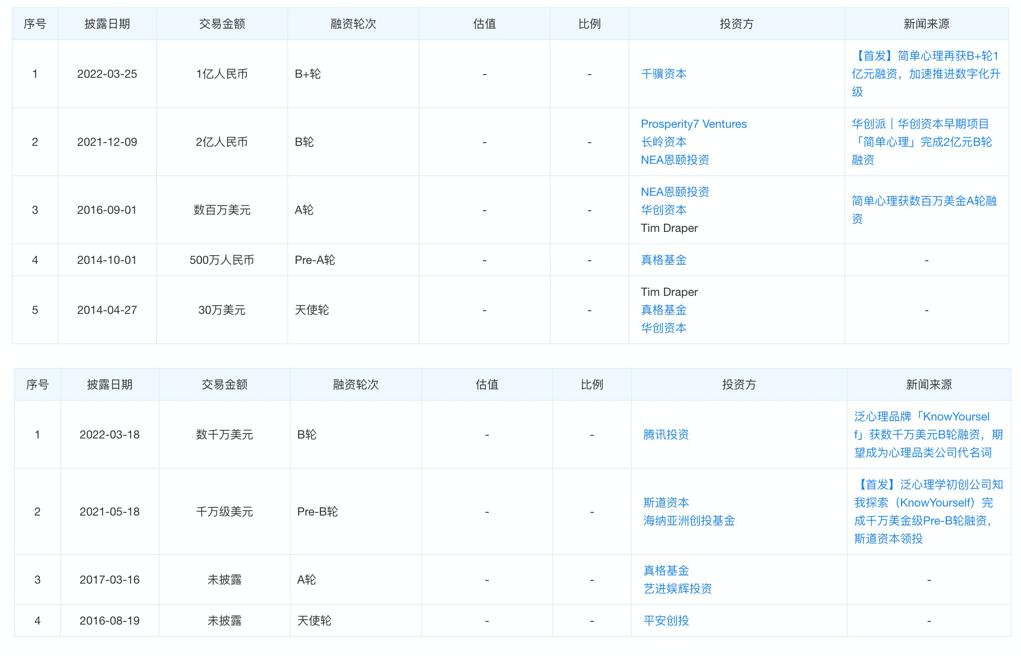The width and height of the screenshot is (1021, 663).
Task: Open the 简单心理再获B+轮1亿元融资 news article
Action: tap(926, 74)
